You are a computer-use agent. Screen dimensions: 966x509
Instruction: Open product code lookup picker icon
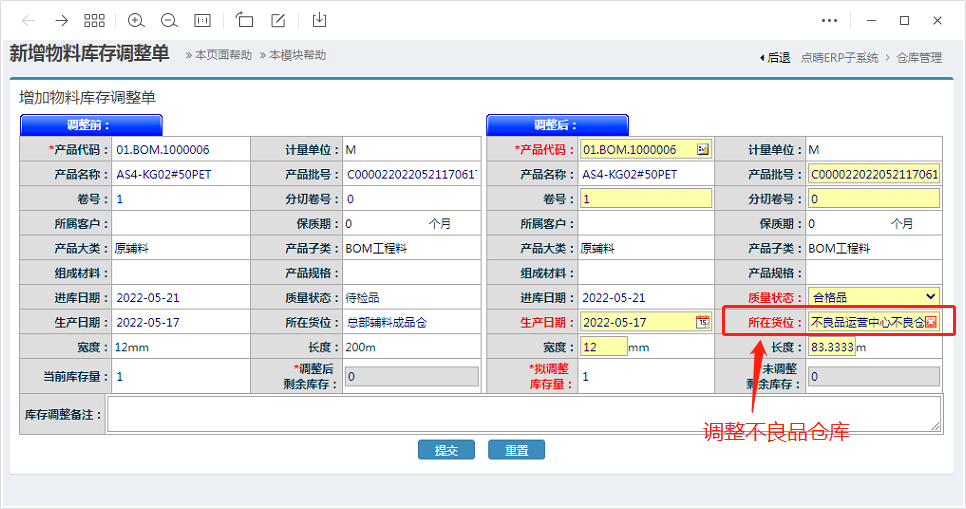click(703, 150)
